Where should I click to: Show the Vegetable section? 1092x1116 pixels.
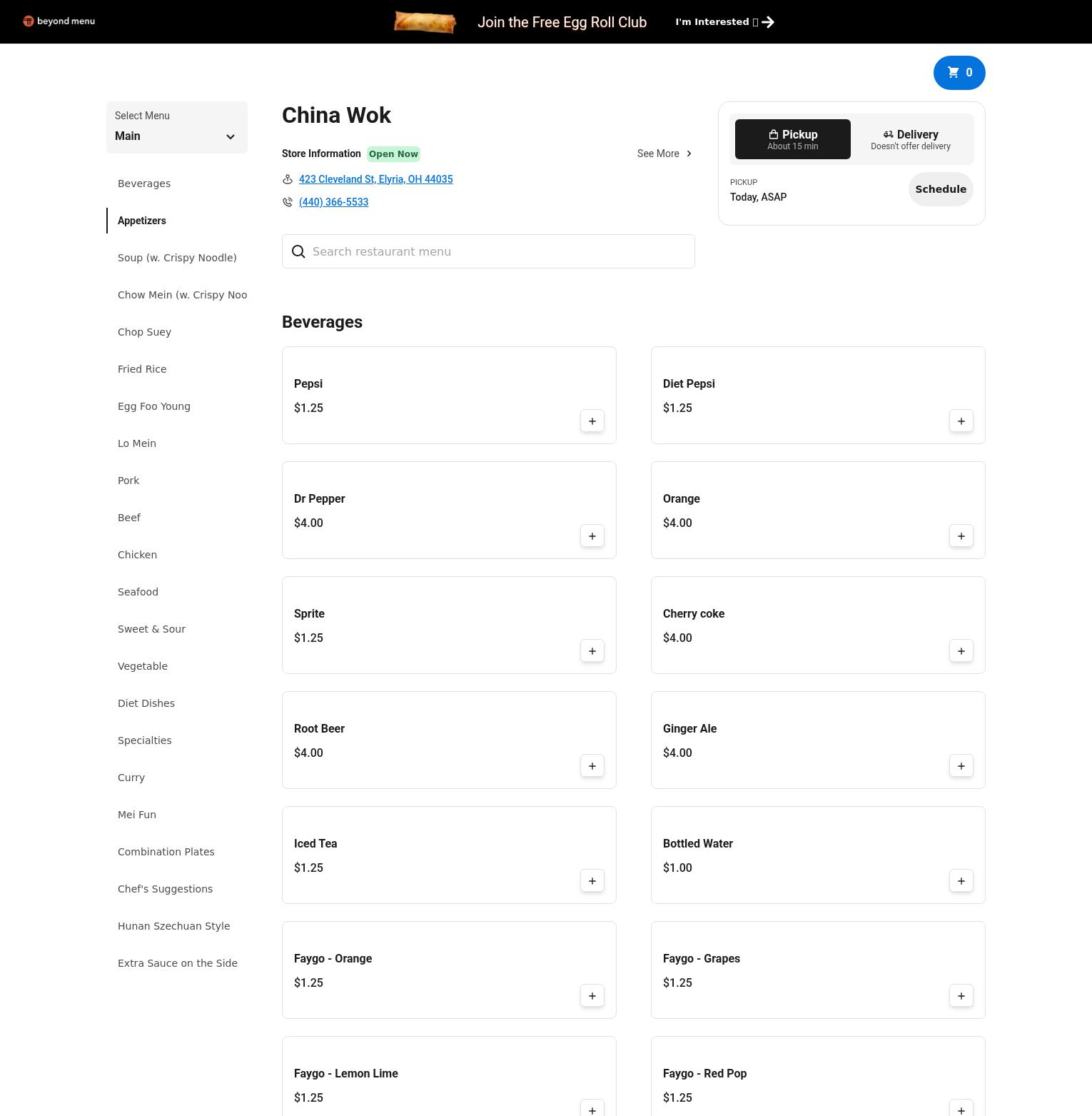(143, 666)
